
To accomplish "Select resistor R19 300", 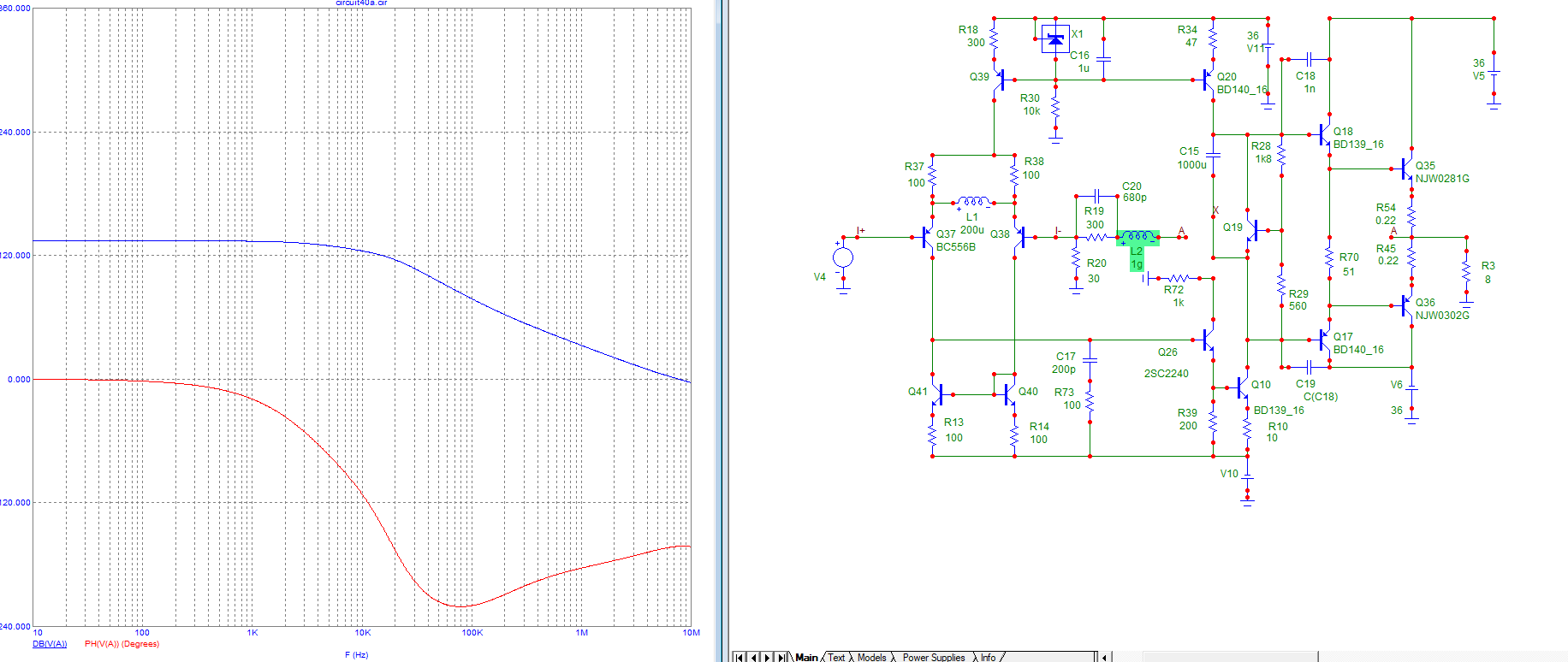I will click(1096, 237).
